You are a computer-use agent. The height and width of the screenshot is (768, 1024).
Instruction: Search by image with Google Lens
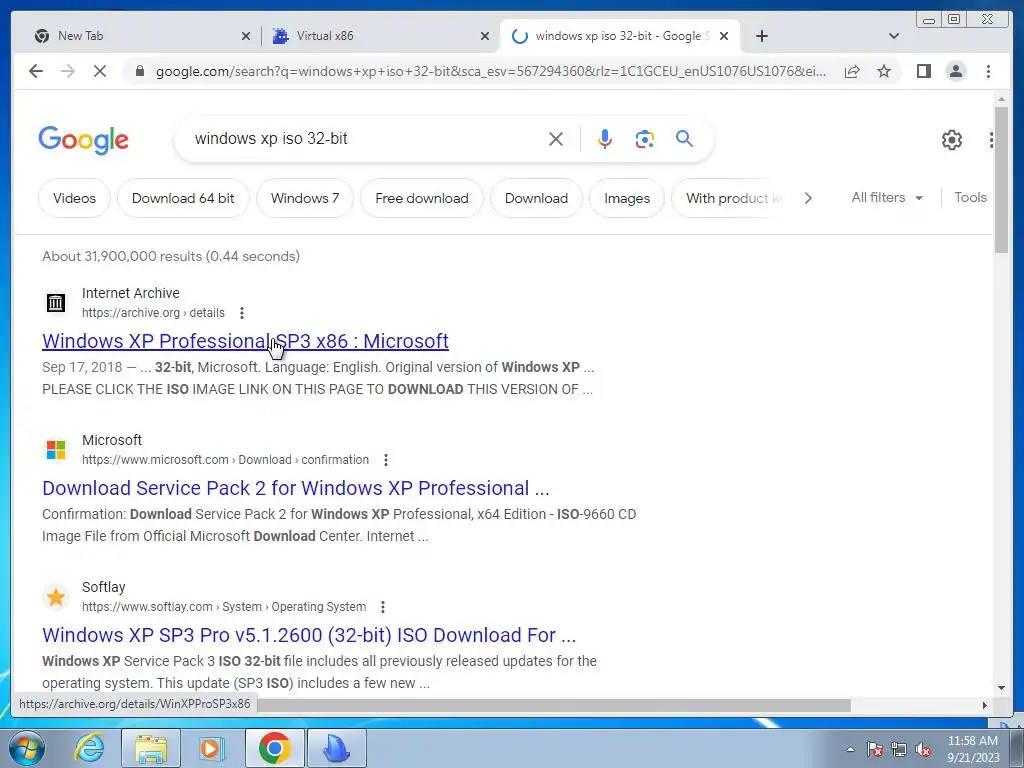pos(645,139)
